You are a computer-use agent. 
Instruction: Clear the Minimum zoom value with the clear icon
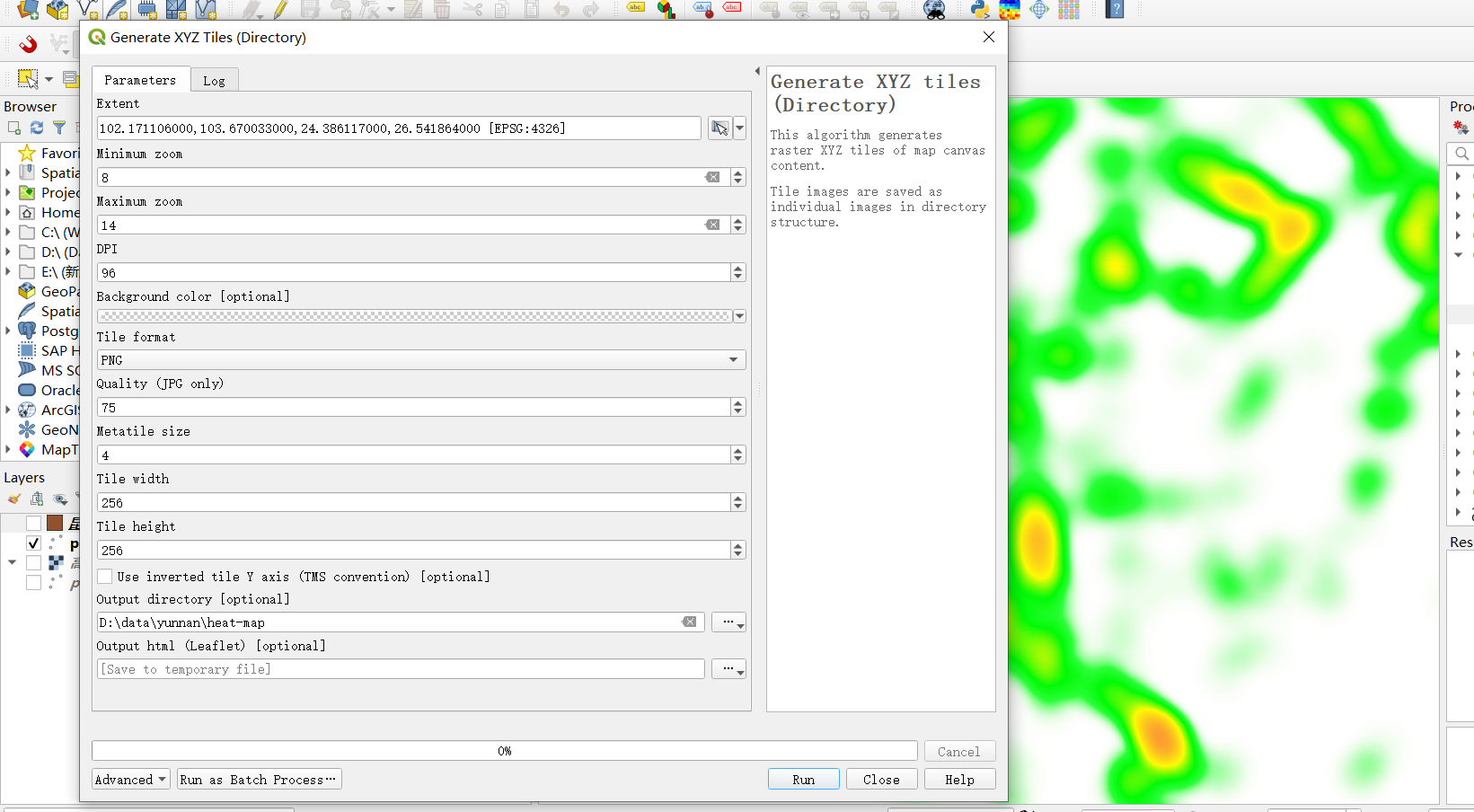(712, 177)
